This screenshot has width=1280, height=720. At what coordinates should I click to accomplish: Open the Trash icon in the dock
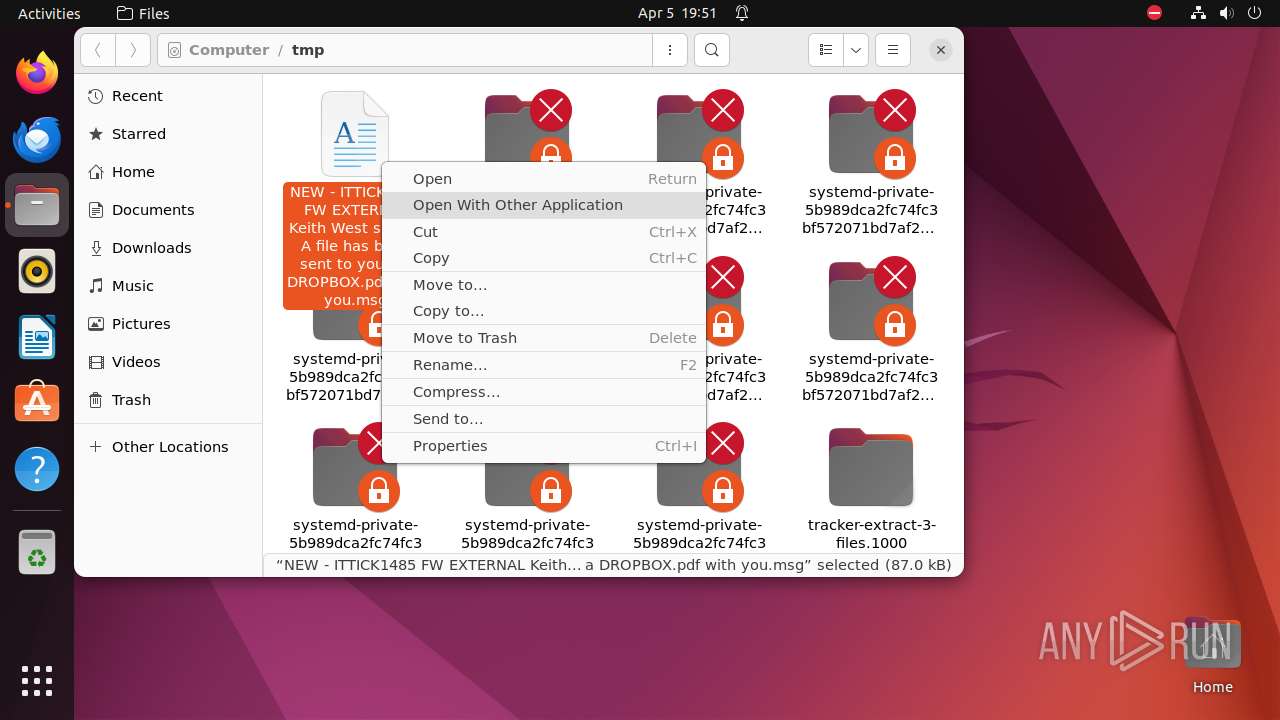pos(37,551)
